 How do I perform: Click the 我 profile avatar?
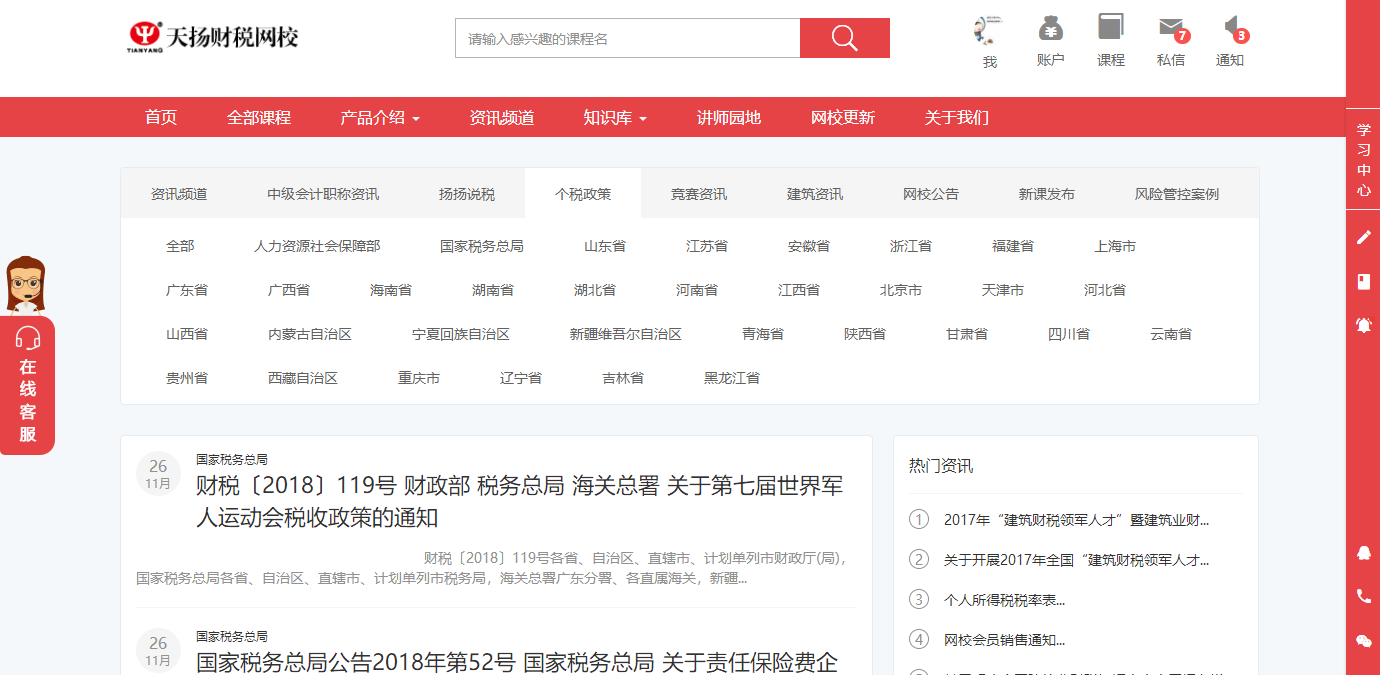click(989, 29)
